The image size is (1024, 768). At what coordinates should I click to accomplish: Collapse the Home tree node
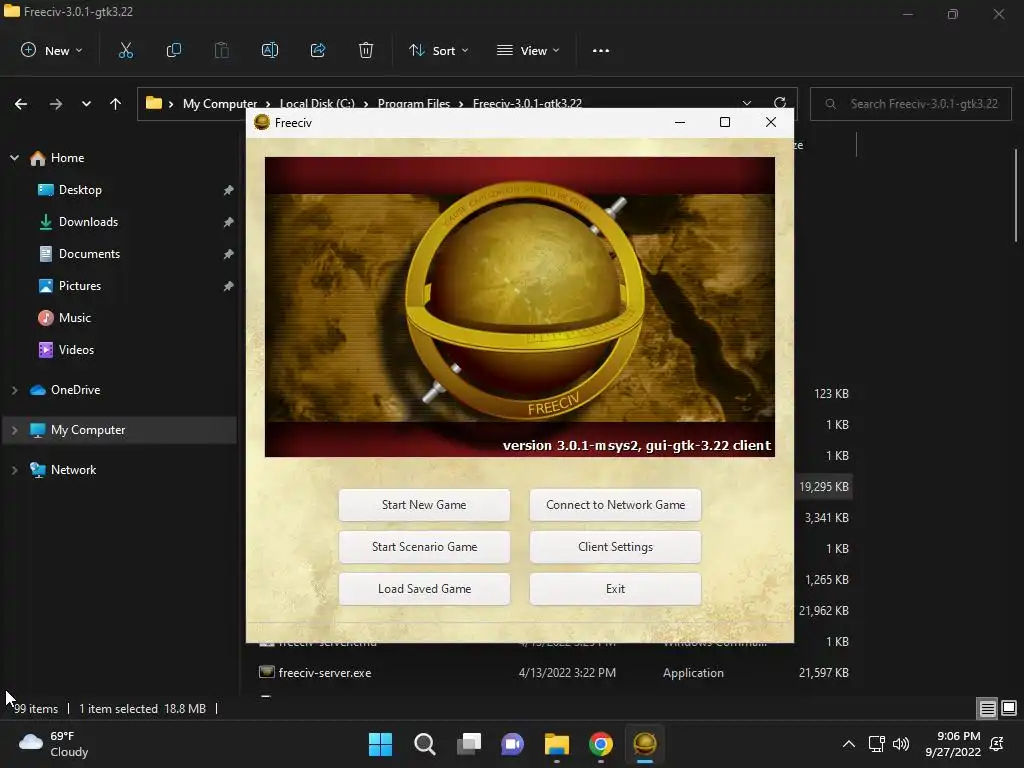tap(14, 158)
